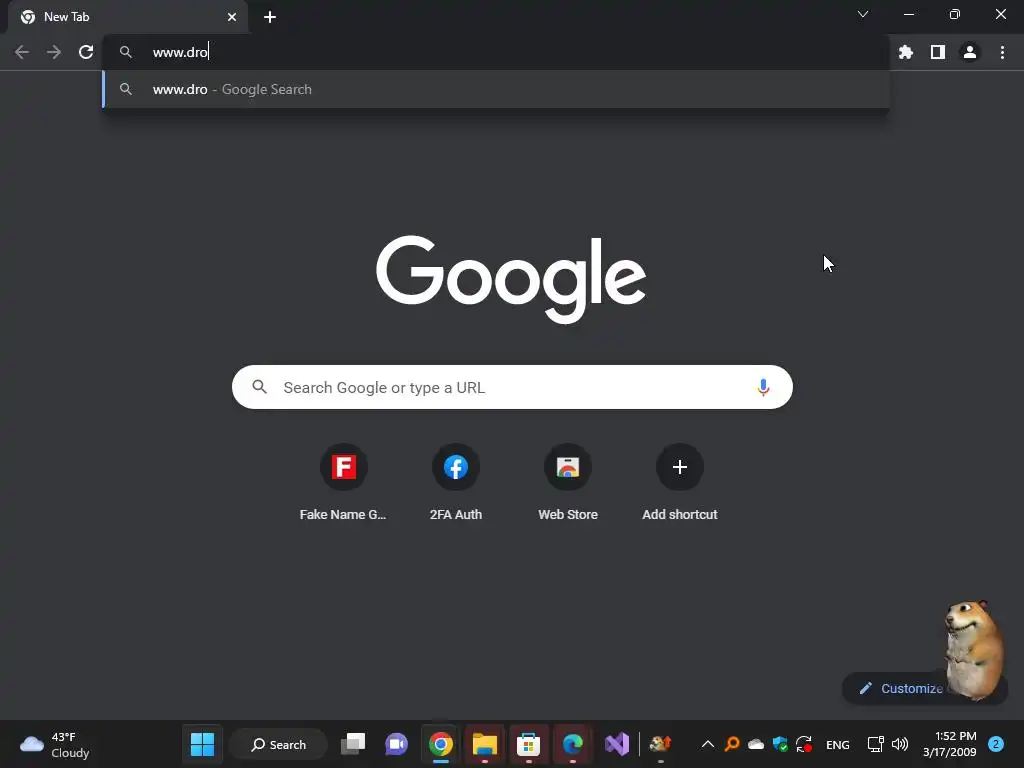
Task: Click the hamster app taskbar icon
Action: (660, 744)
